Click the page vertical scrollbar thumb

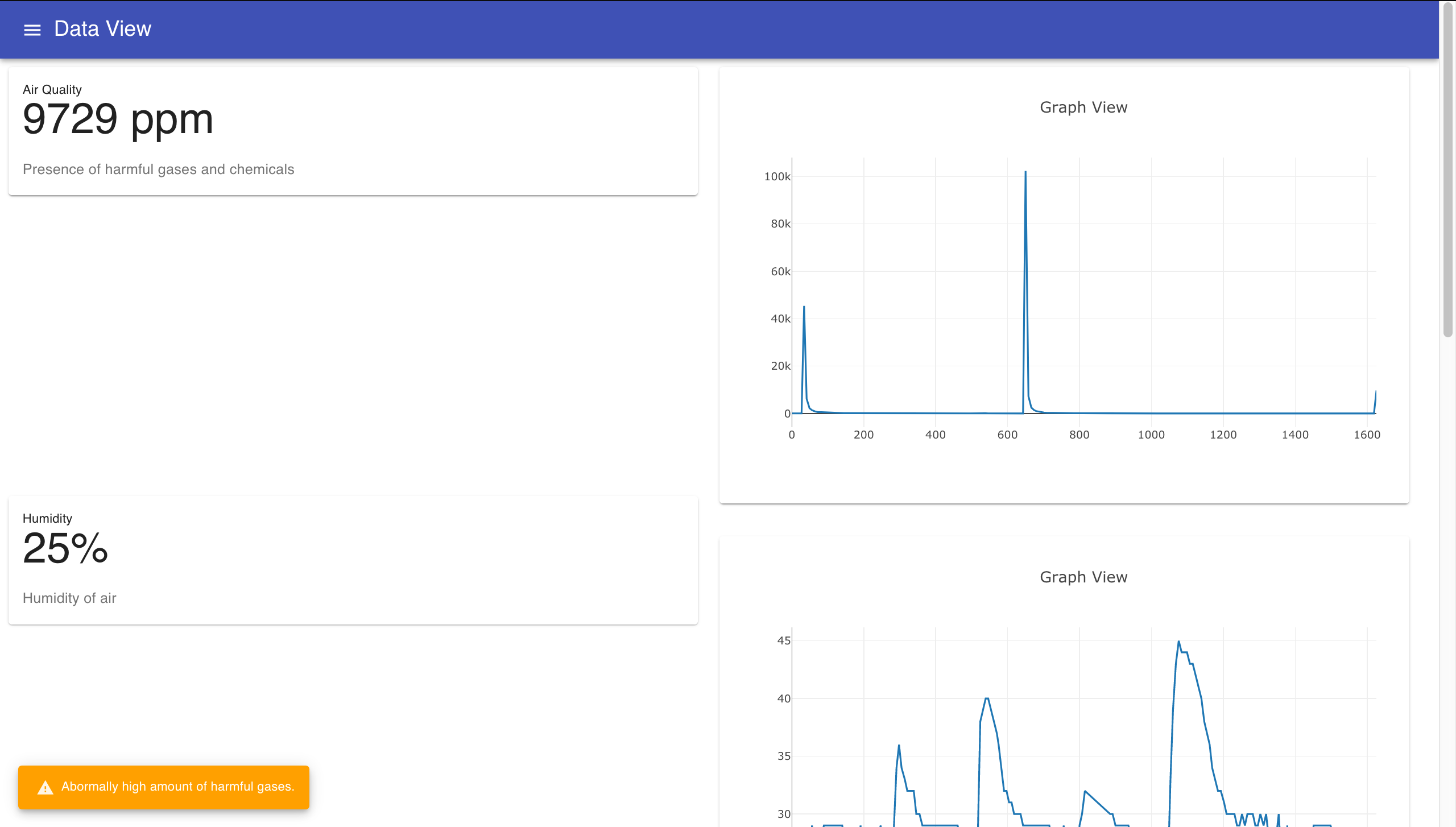click(1447, 171)
